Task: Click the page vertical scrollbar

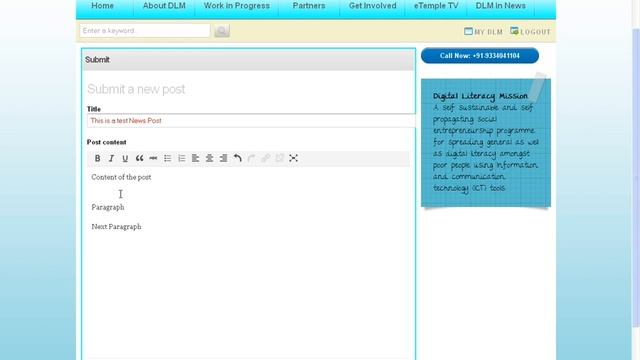Action: tap(636, 178)
